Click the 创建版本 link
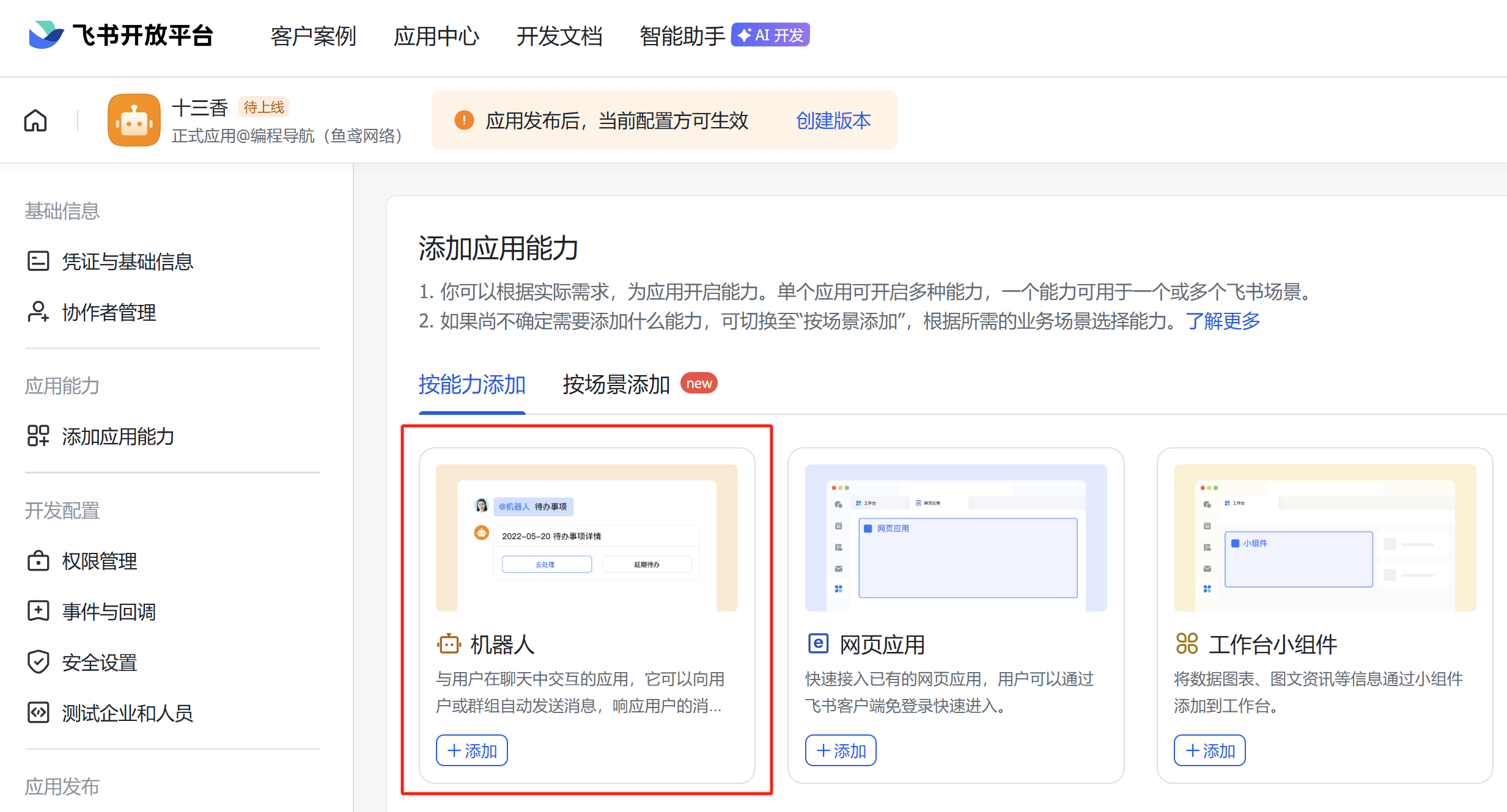 tap(833, 120)
